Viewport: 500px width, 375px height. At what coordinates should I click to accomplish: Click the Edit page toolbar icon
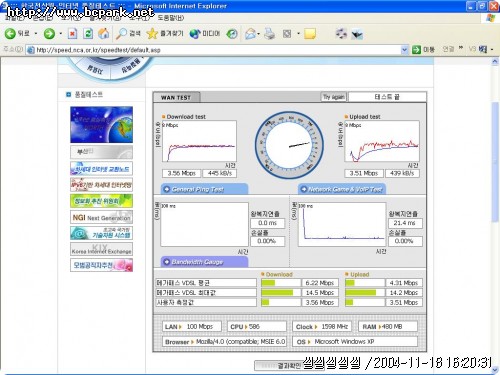(287, 34)
